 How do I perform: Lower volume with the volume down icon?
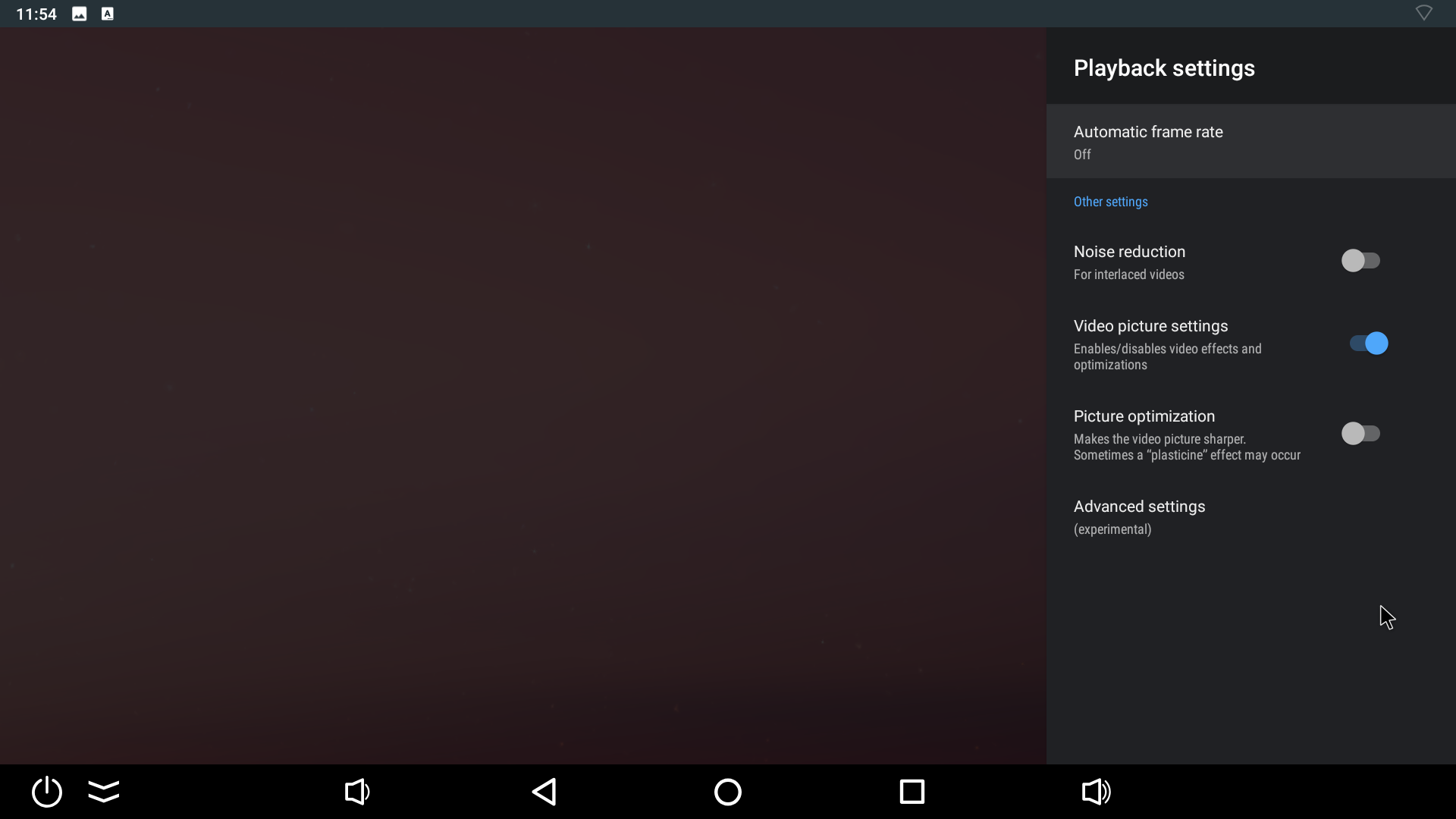pos(357,792)
